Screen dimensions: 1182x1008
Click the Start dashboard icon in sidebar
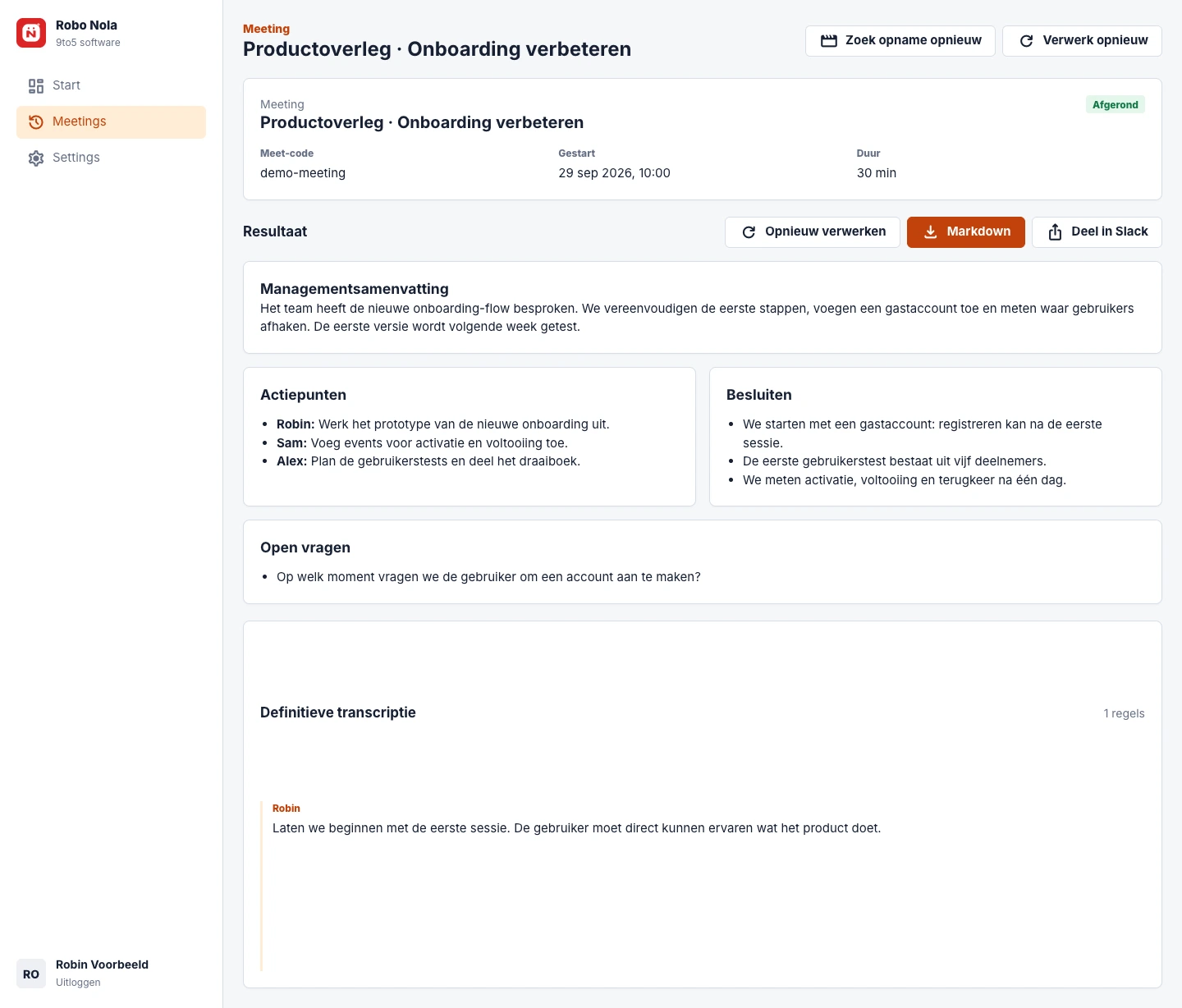point(36,85)
